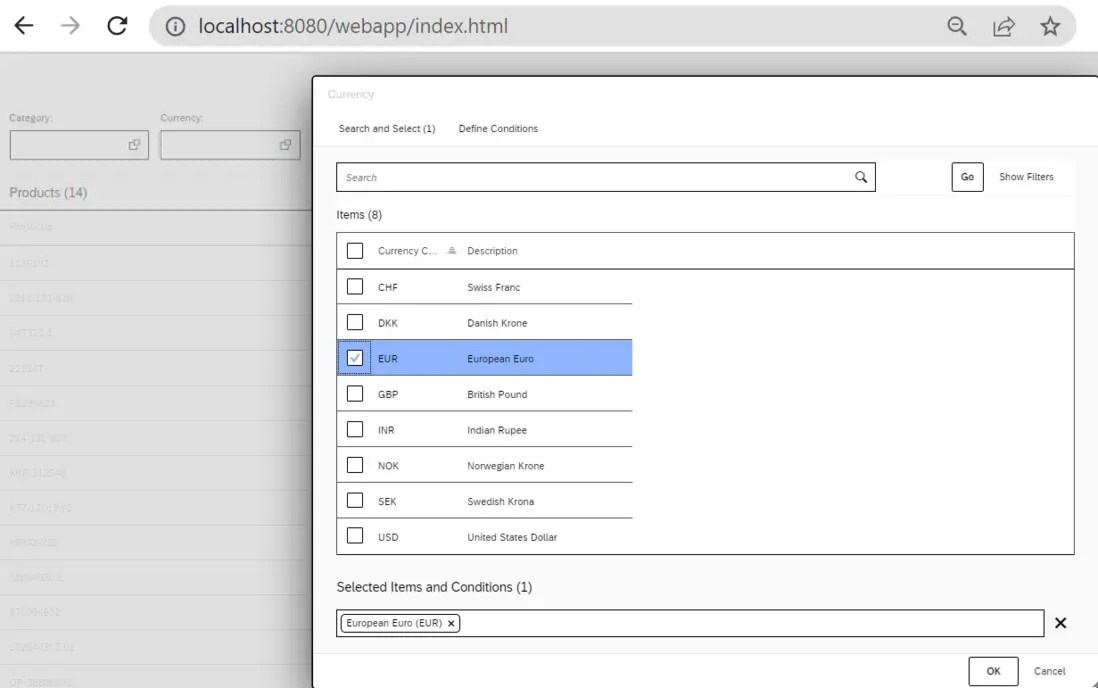The image size is (1098, 688).
Task: Open the Category value help icon
Action: point(136,144)
